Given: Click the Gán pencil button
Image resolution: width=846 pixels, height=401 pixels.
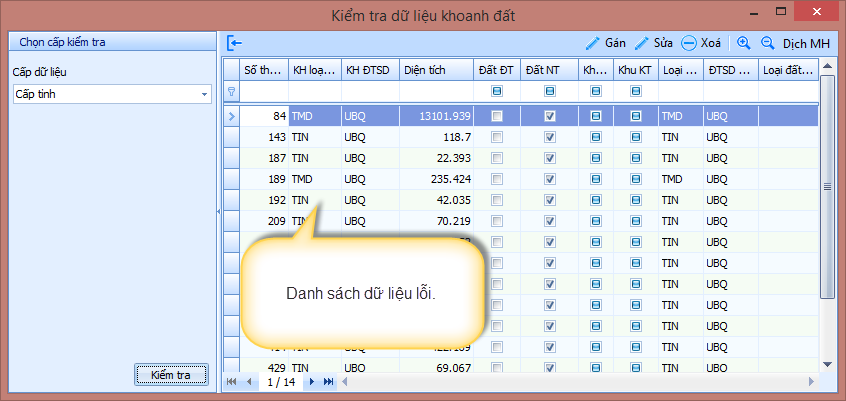Looking at the screenshot, I should pos(606,43).
